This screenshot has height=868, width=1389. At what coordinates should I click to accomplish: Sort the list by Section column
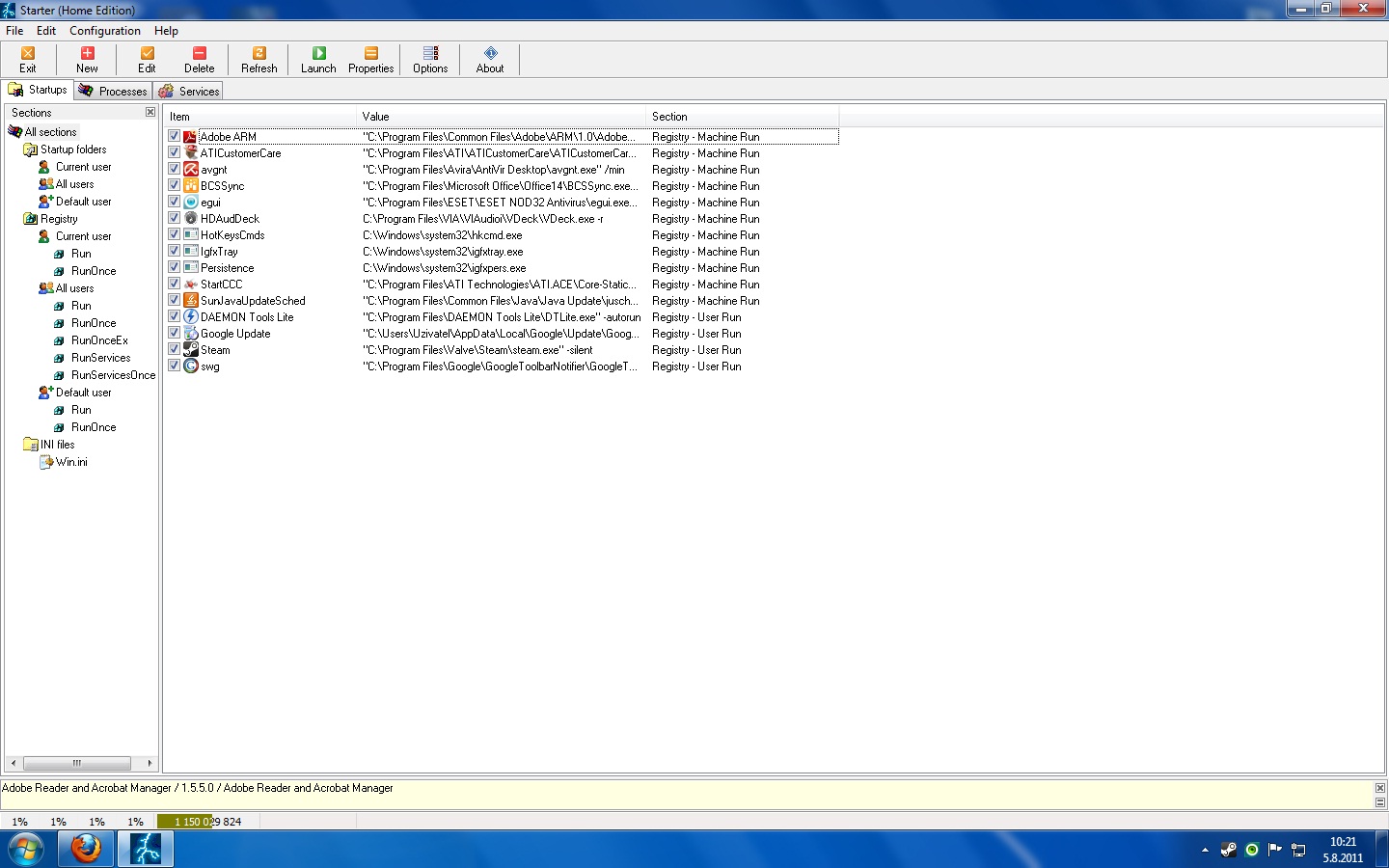(x=742, y=117)
